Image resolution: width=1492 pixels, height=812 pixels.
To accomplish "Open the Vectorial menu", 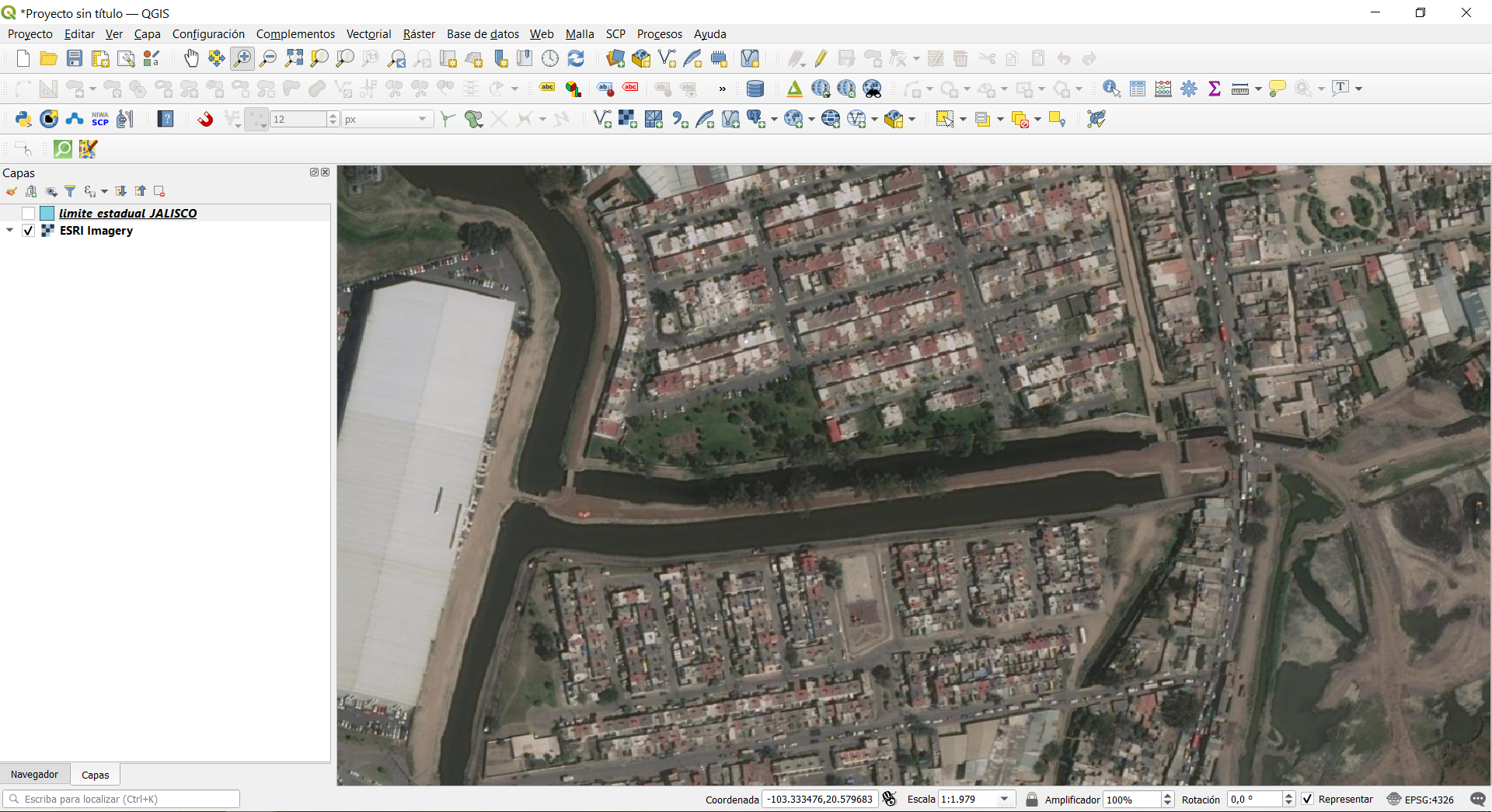I will coord(368,34).
